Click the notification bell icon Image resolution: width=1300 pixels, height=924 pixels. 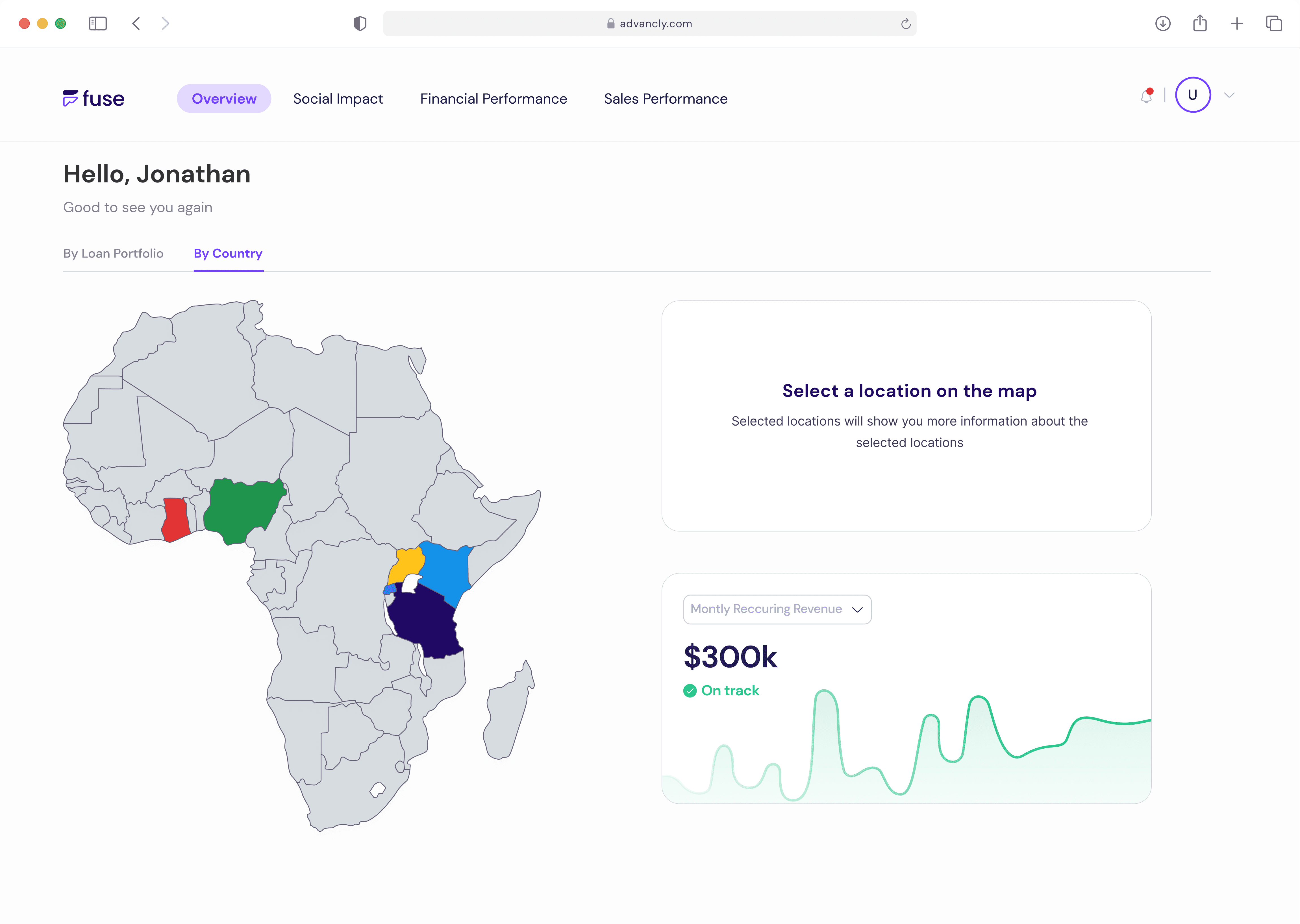point(1146,96)
